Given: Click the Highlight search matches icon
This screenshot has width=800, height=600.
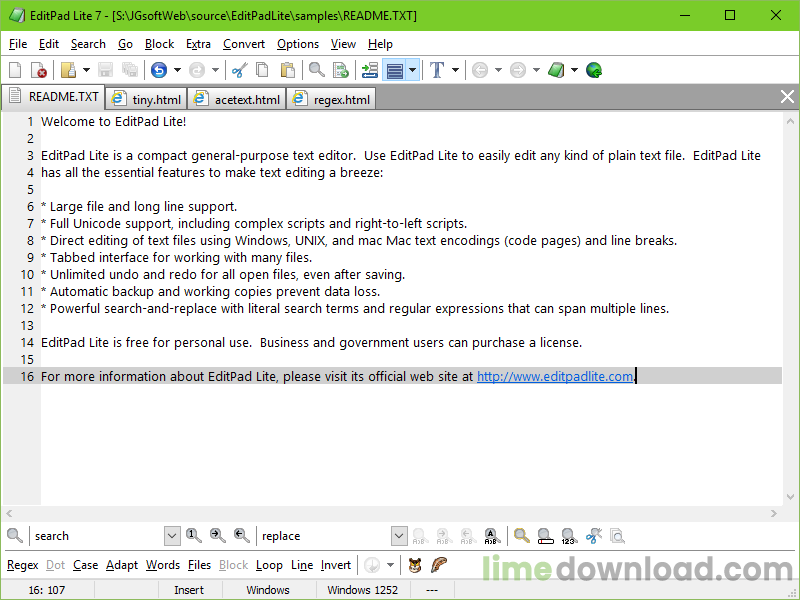Looking at the screenshot, I should click(x=521, y=536).
